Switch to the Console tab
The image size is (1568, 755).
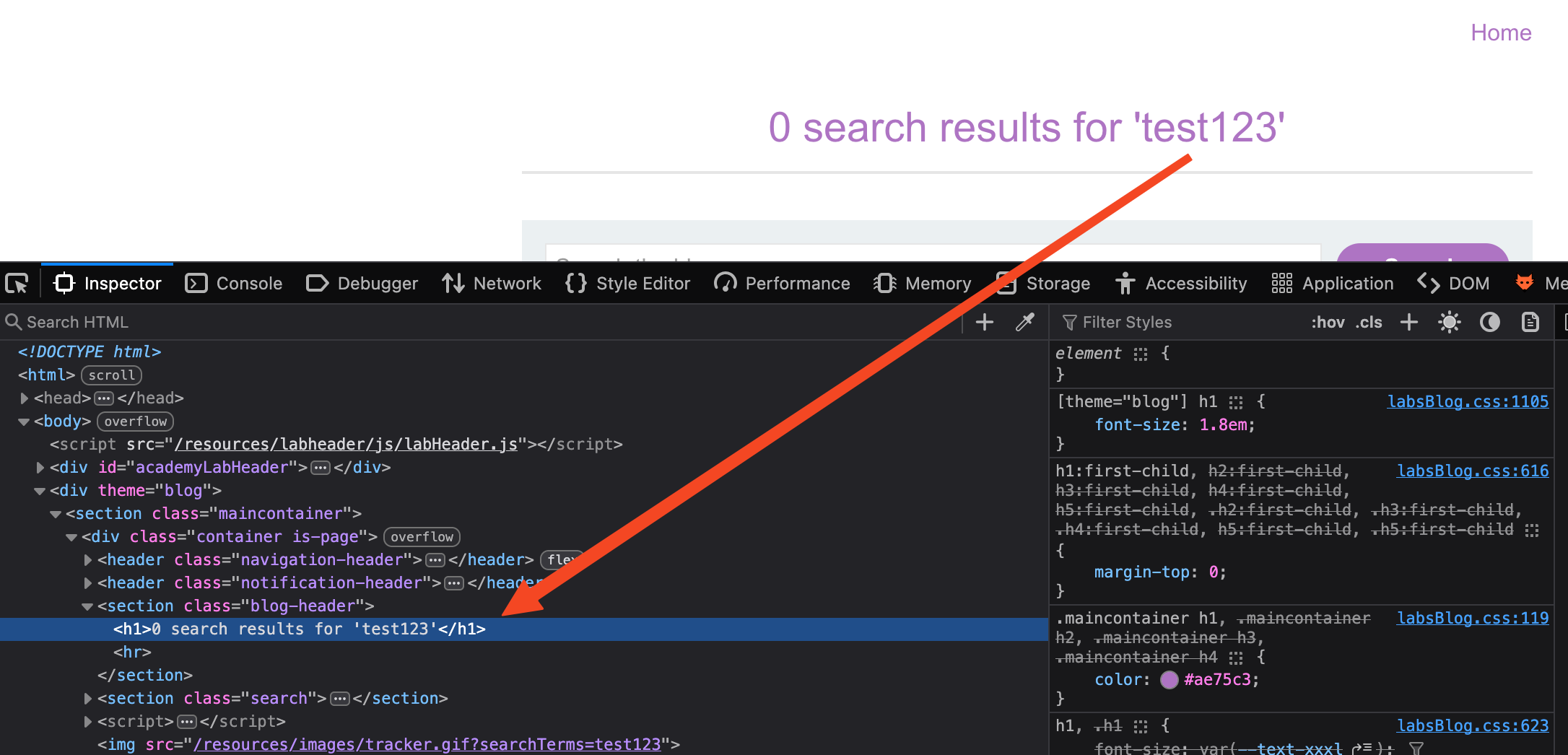pos(234,284)
